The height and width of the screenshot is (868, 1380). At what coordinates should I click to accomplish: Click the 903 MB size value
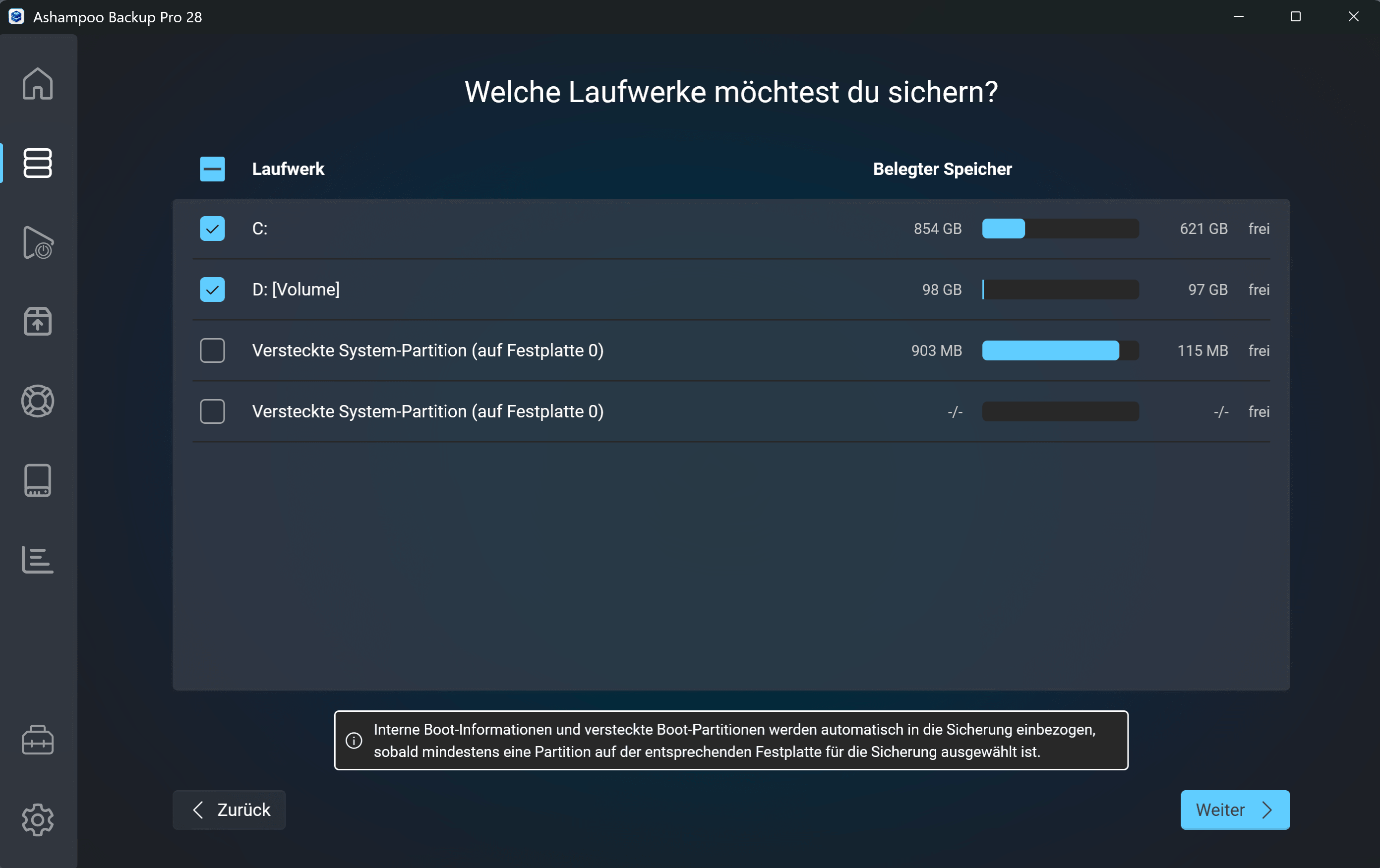(936, 350)
